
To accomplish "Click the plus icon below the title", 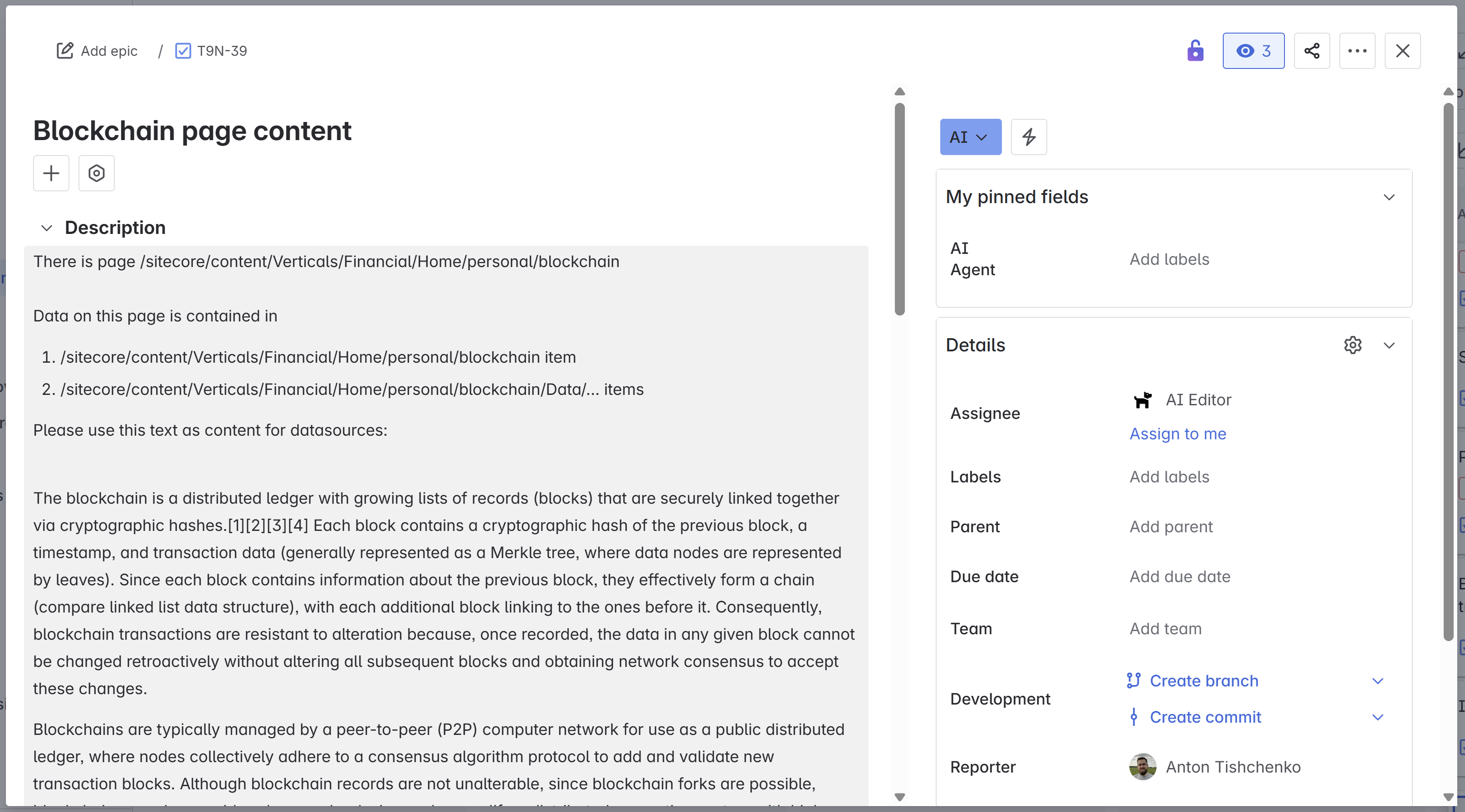I will click(51, 173).
